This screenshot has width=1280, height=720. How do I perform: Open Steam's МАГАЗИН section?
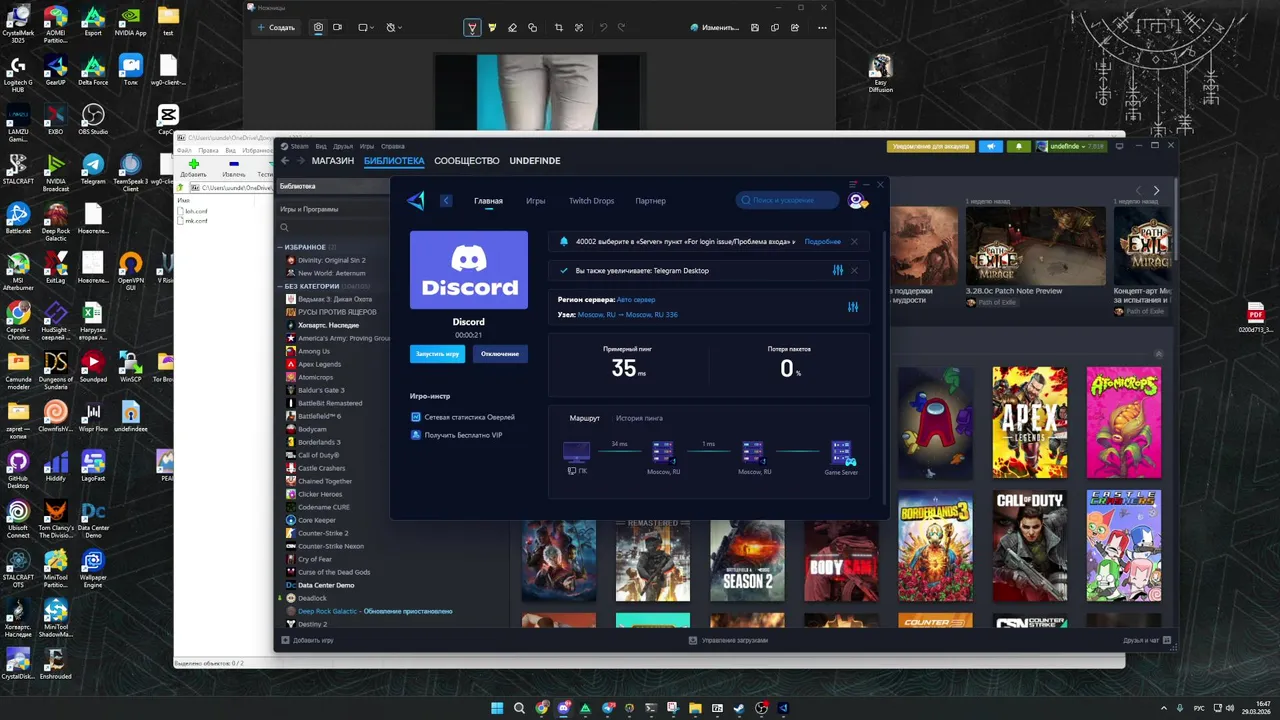click(333, 161)
